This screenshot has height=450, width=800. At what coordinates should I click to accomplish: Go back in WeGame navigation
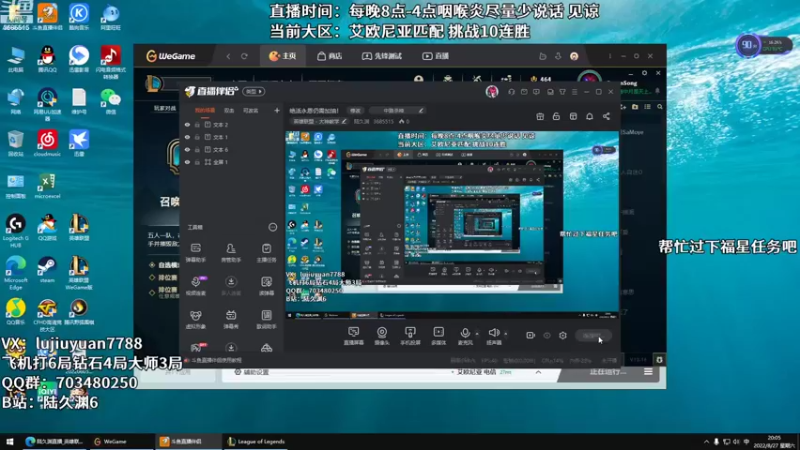click(228, 56)
